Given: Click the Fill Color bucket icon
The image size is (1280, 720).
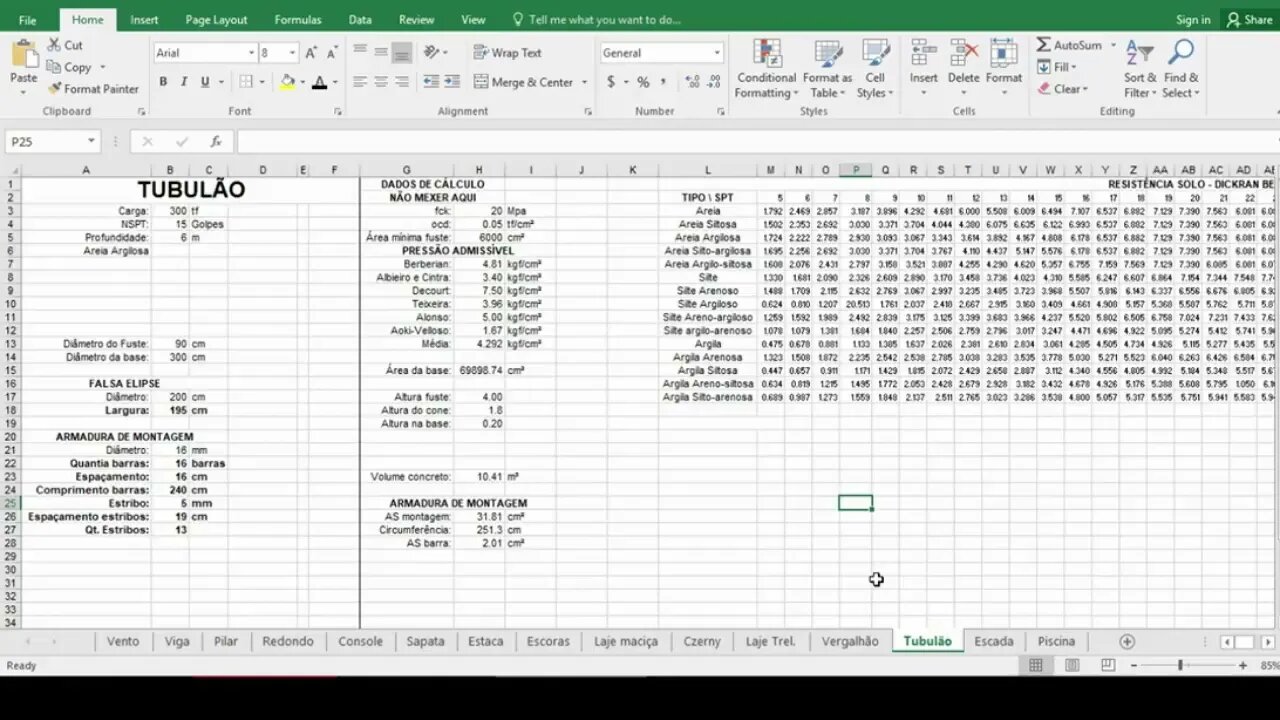Looking at the screenshot, I should 288,82.
